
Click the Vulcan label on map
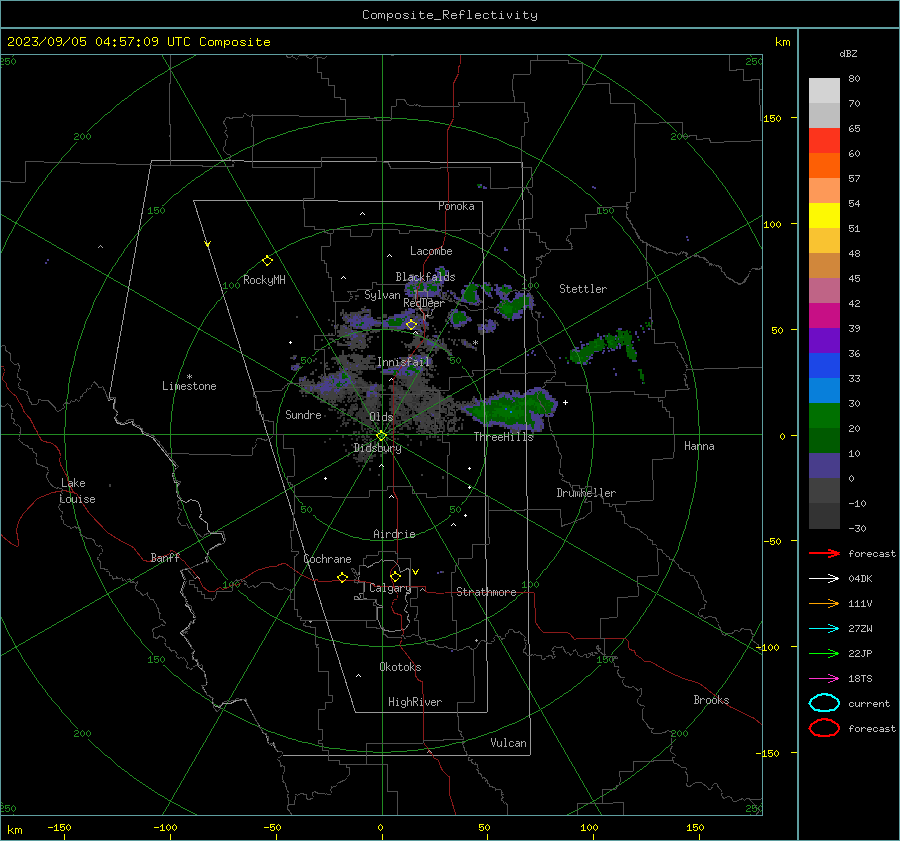pos(508,743)
